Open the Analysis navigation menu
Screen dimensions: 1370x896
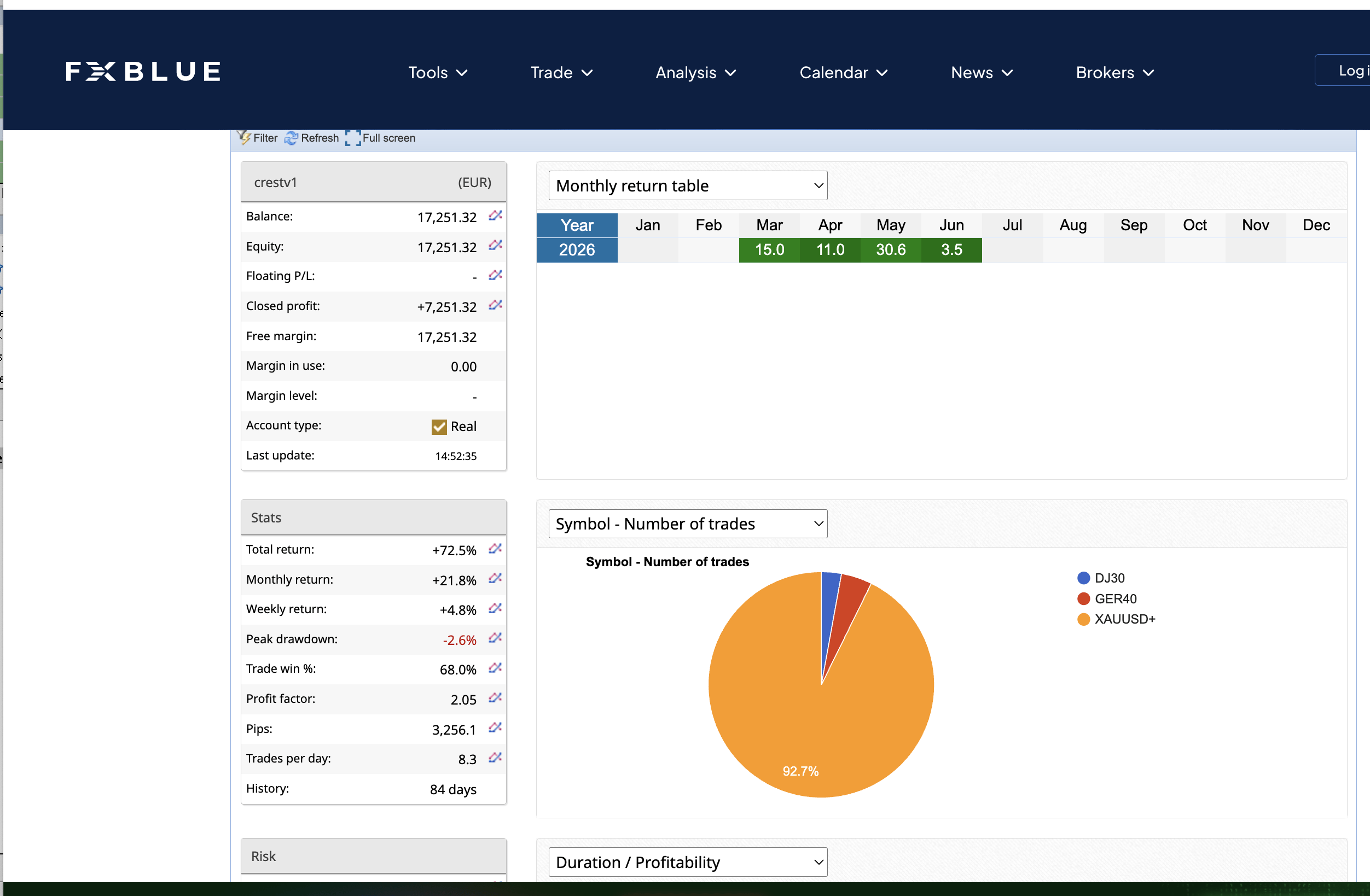click(x=695, y=73)
